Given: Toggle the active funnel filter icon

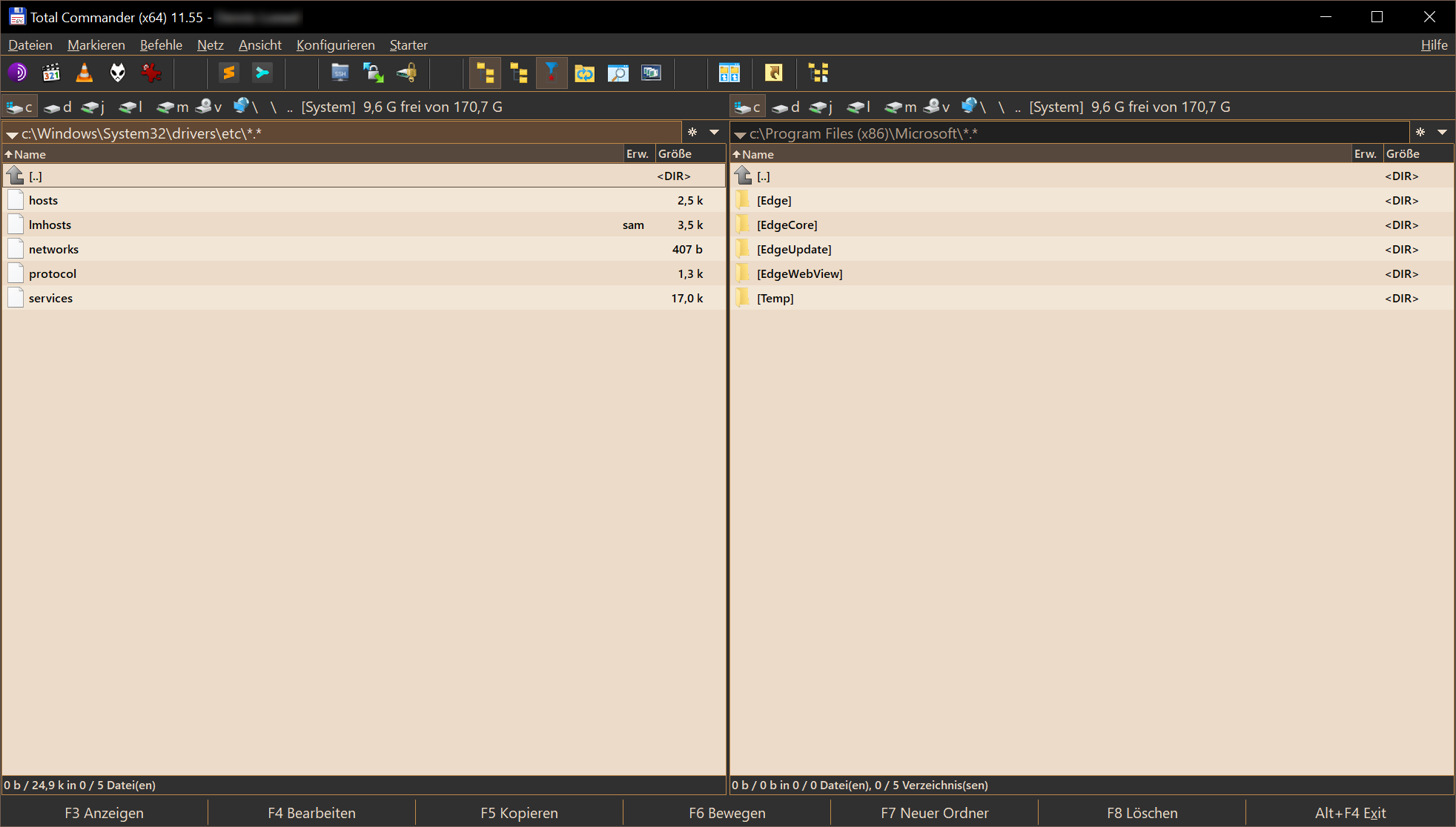Looking at the screenshot, I should pyautogui.click(x=552, y=73).
